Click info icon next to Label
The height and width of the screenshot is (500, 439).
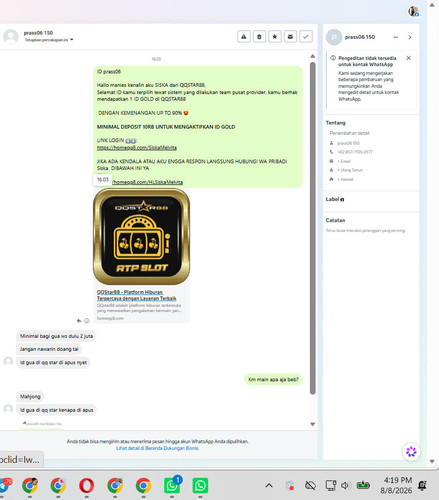[342, 200]
